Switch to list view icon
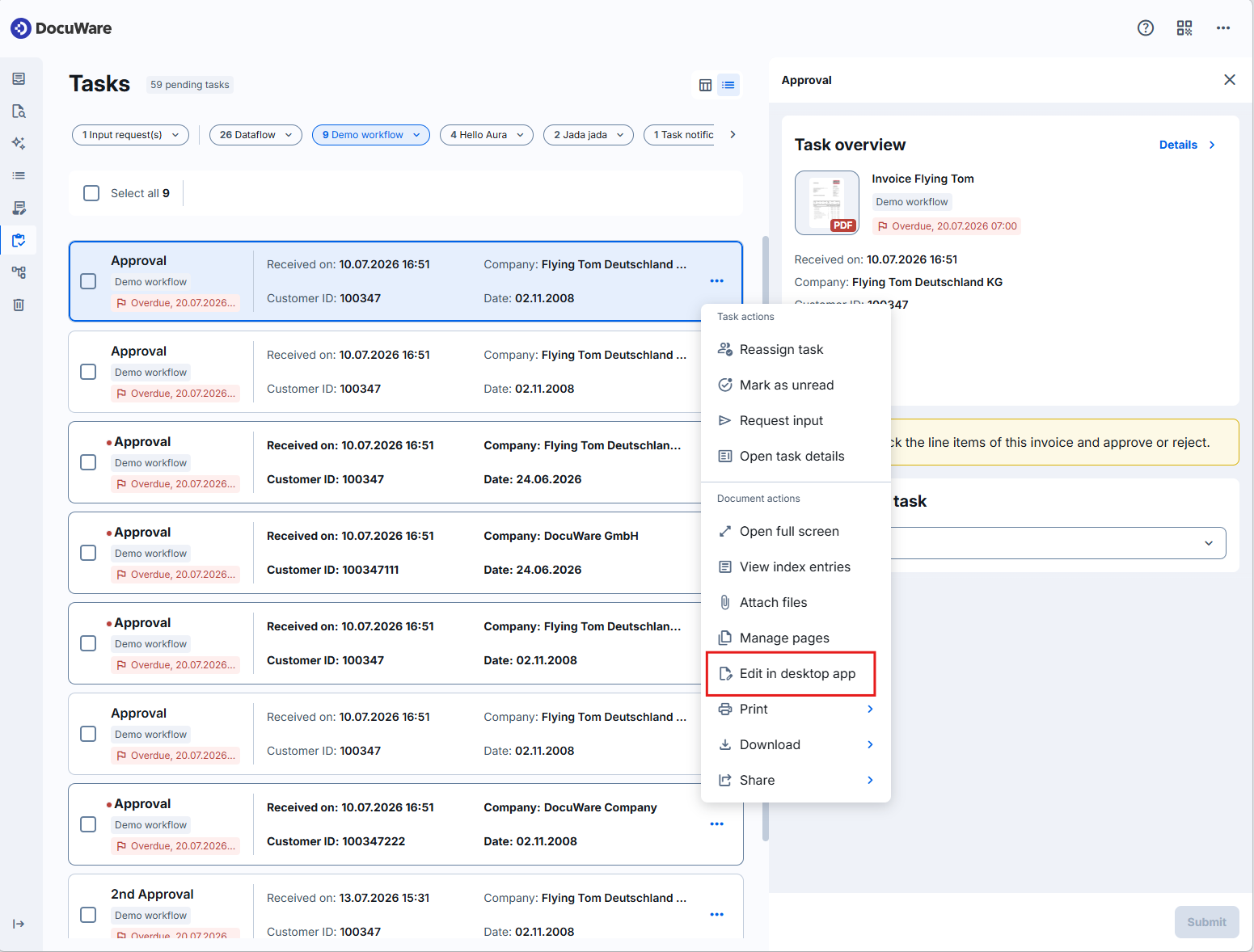Viewport: 1254px width, 952px height. pyautogui.click(x=728, y=85)
